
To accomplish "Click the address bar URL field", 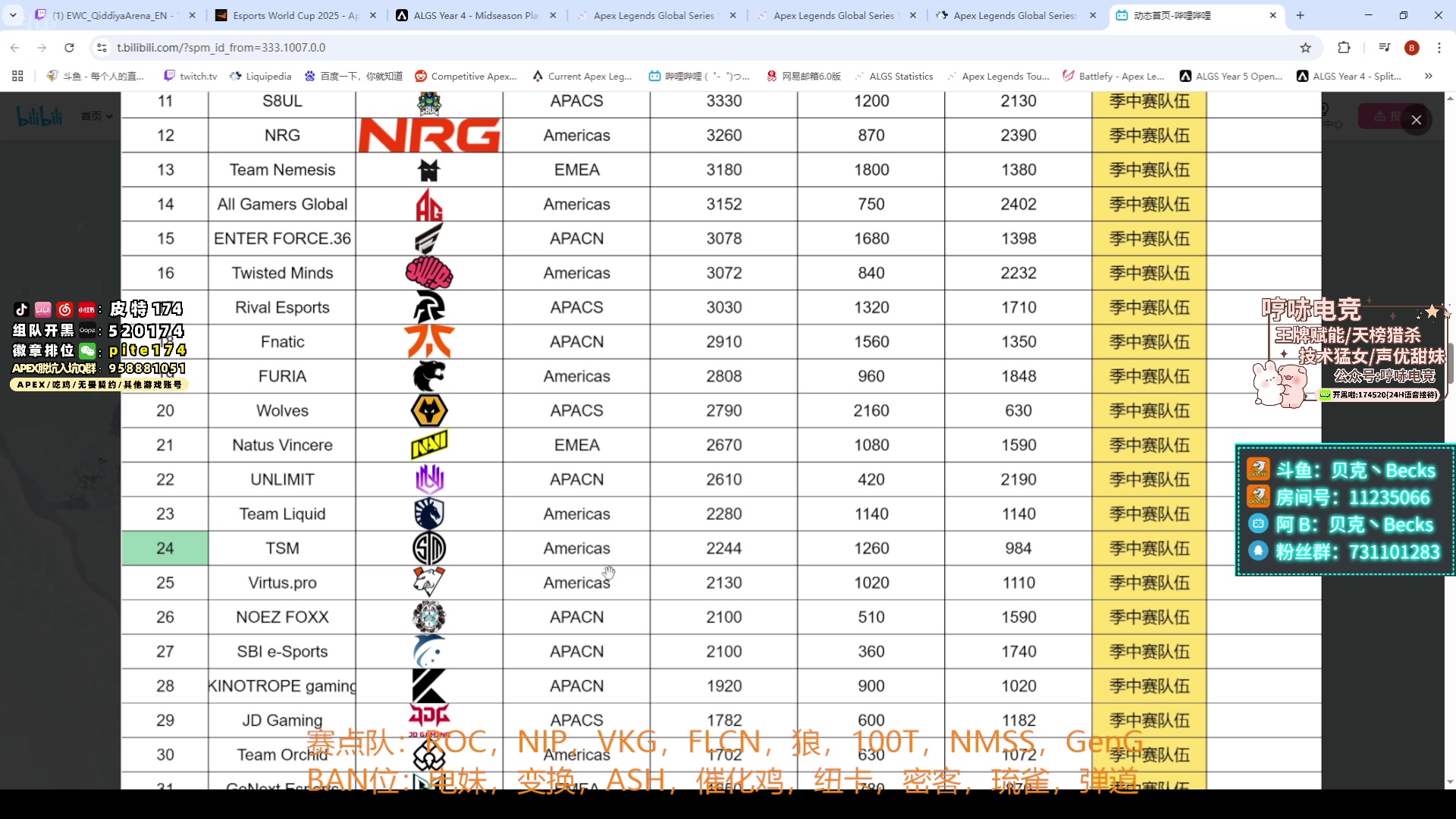I will point(698,48).
